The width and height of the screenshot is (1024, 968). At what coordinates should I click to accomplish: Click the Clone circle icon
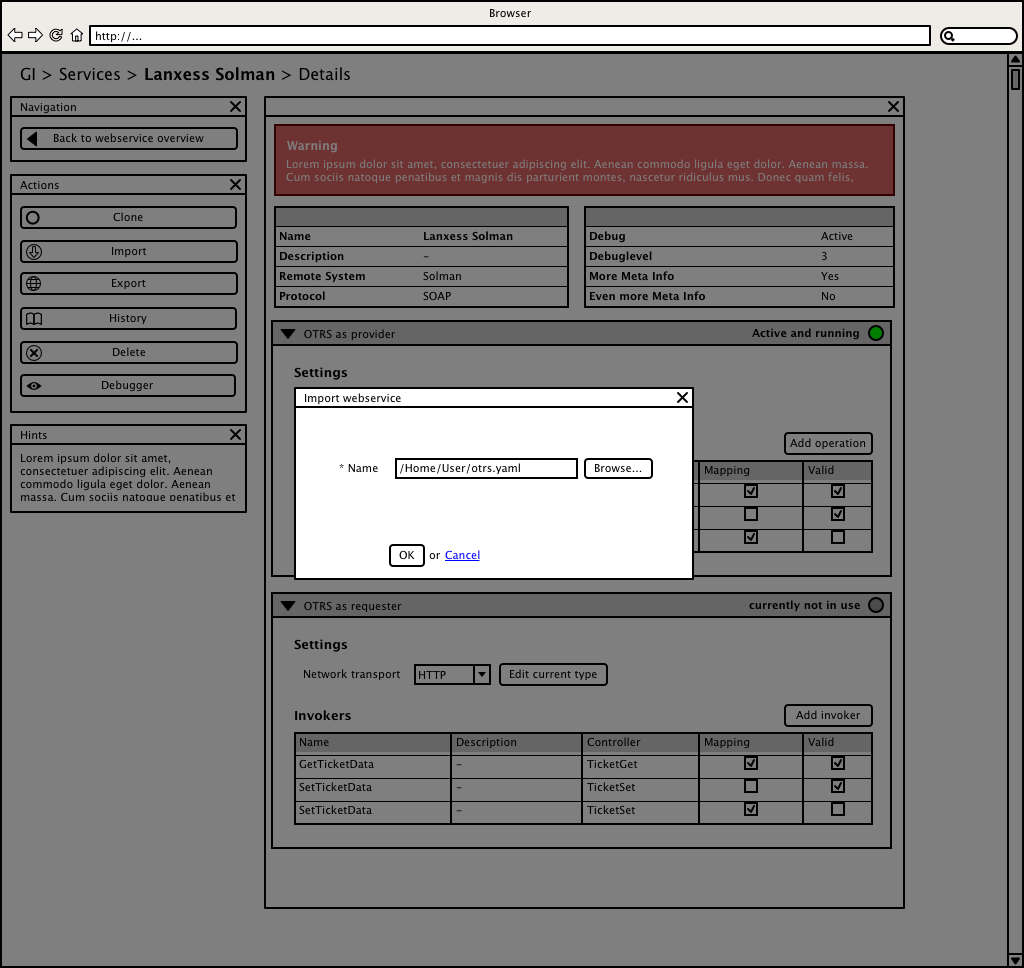33,217
